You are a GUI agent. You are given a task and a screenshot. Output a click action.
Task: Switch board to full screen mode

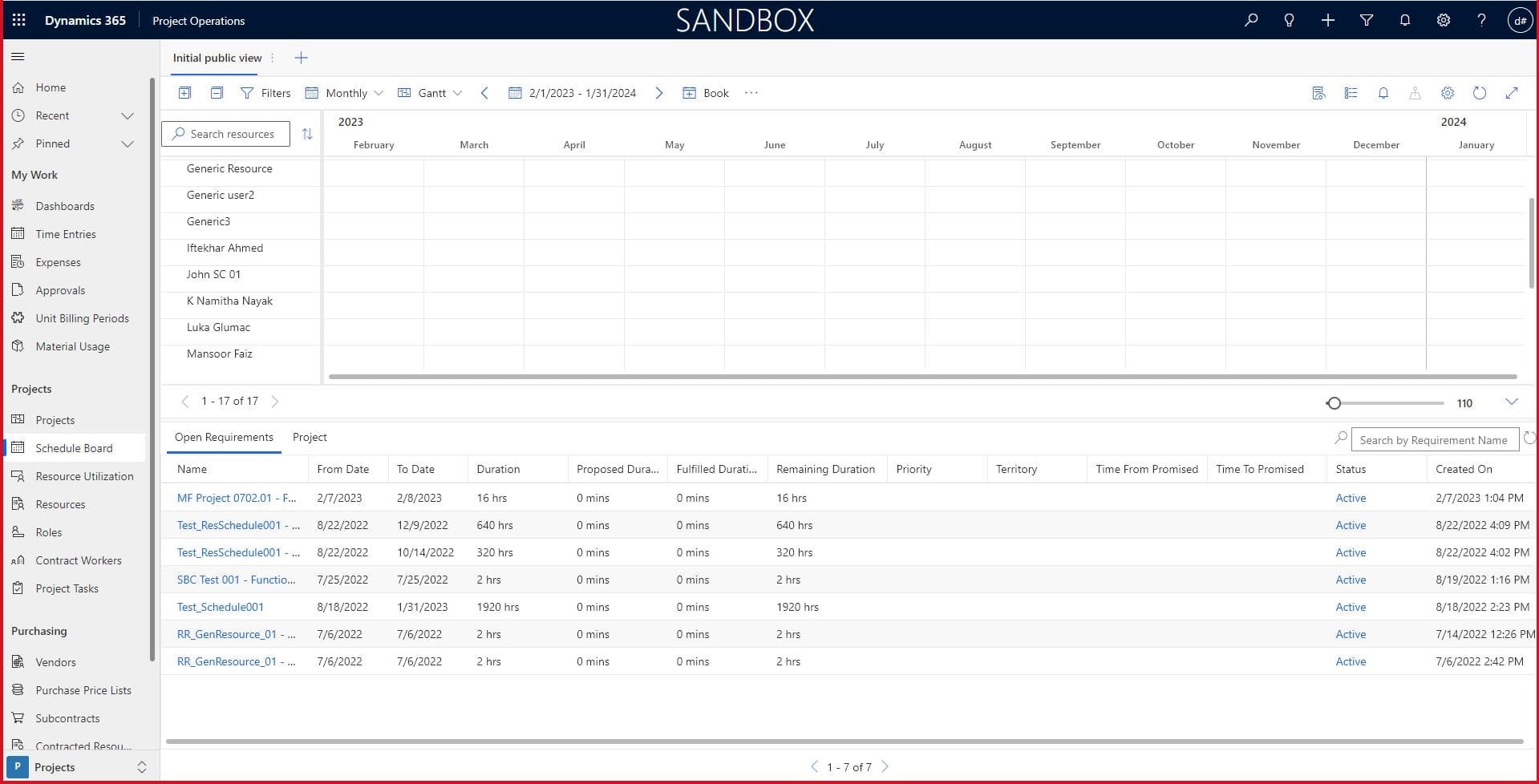pyautogui.click(x=1511, y=93)
